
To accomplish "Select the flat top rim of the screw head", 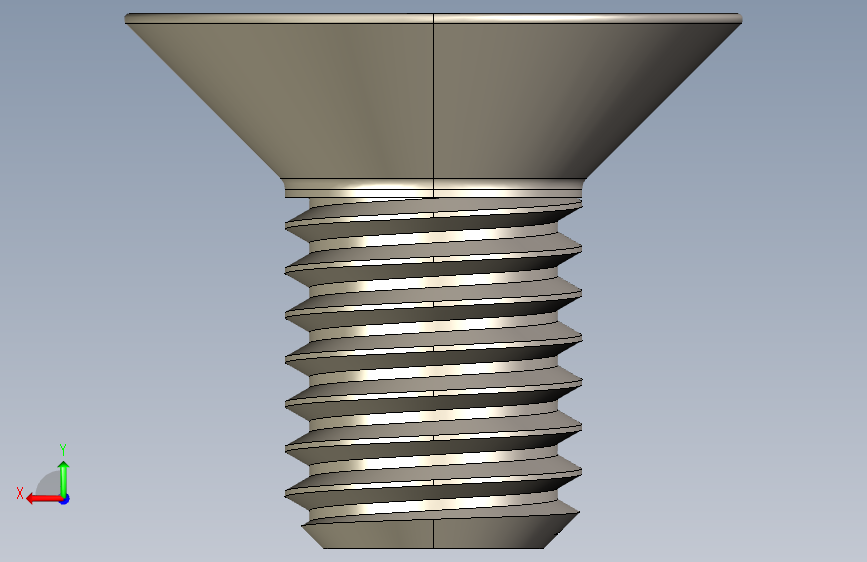I will [x=433, y=18].
